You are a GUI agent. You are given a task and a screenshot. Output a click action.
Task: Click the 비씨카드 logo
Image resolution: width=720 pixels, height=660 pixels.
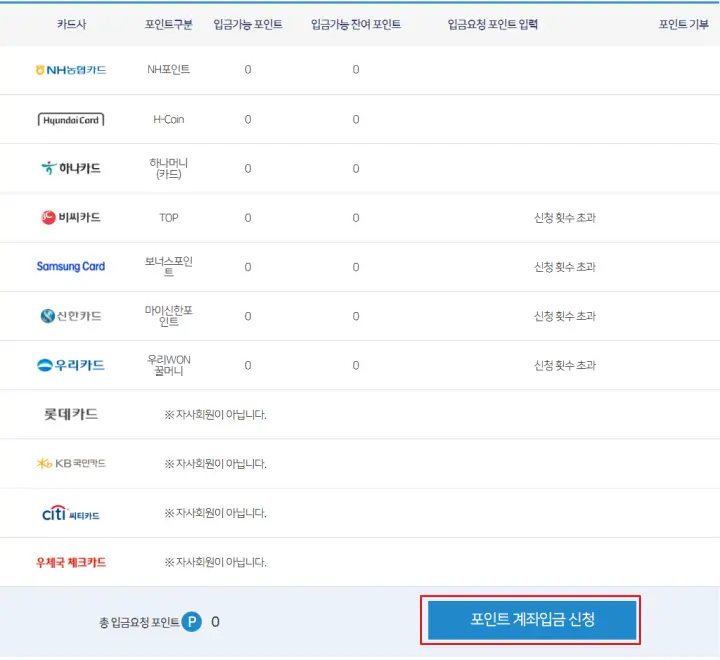pos(71,217)
